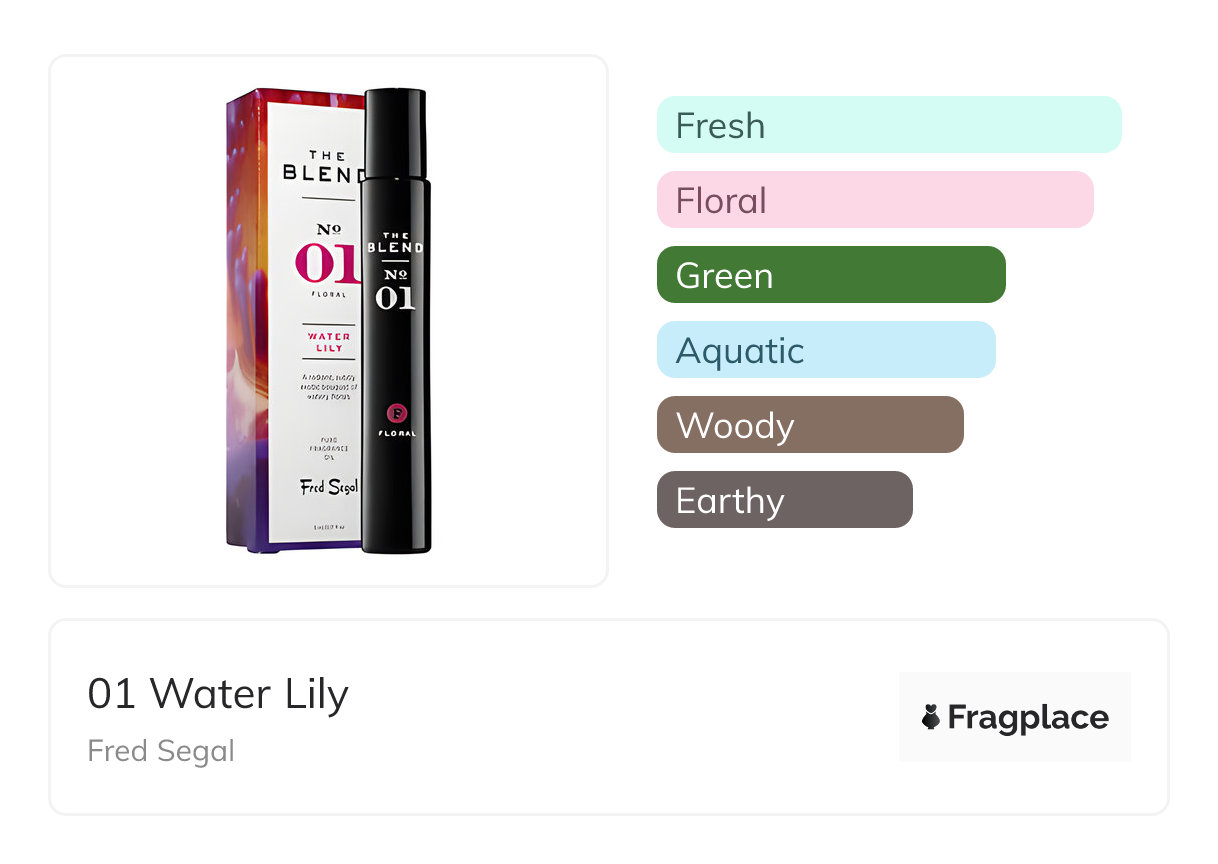Click the FLORAL text at the bottle bottom

[396, 433]
